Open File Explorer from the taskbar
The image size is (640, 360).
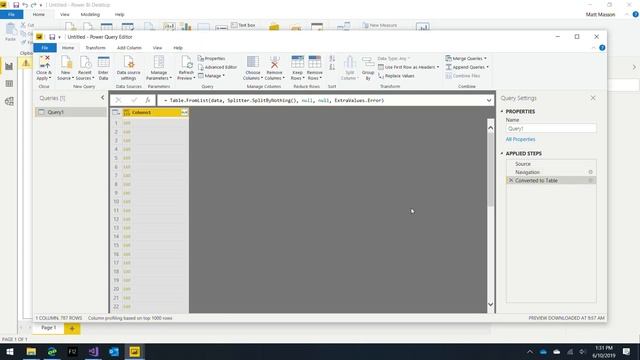click(31, 351)
